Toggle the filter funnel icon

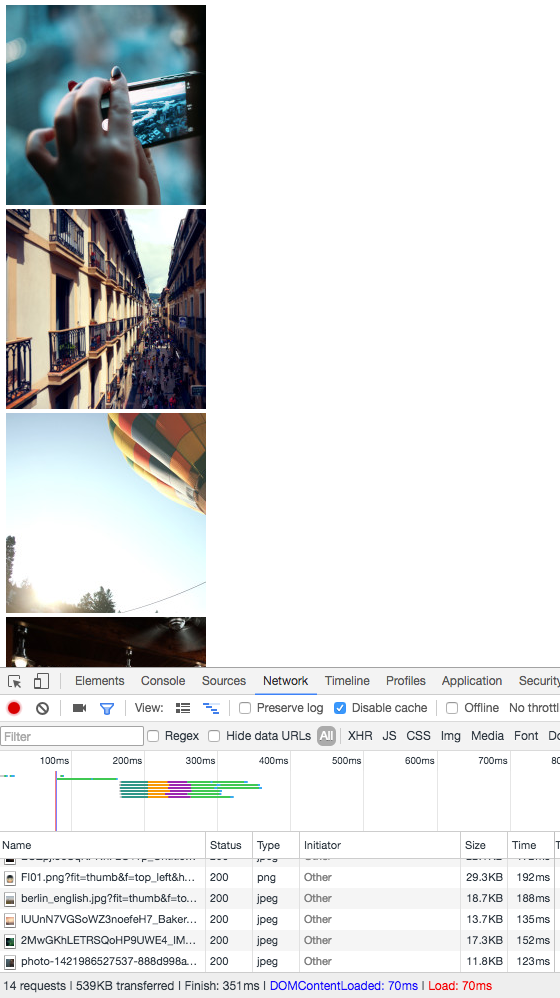coord(107,708)
